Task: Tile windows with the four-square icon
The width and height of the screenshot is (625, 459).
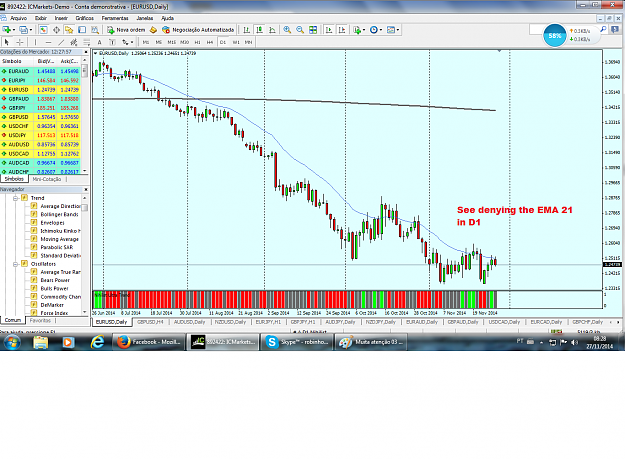Action: (313, 30)
